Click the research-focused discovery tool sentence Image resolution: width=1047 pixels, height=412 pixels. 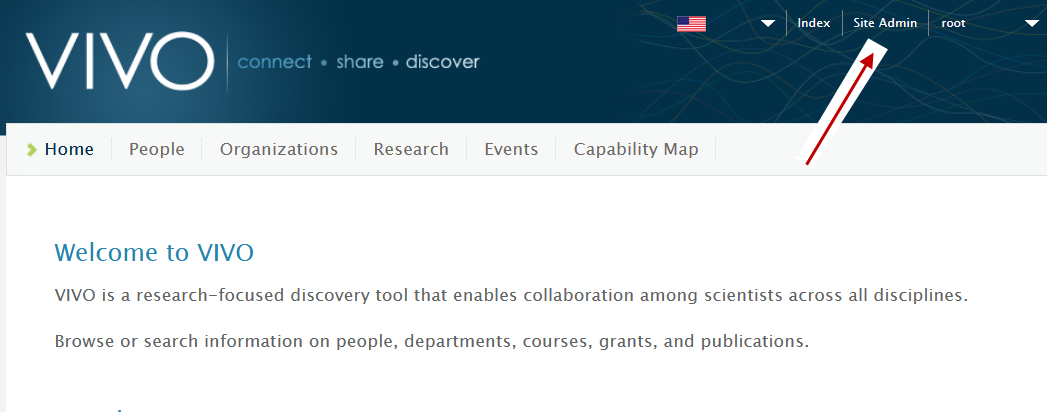pyautogui.click(x=511, y=295)
